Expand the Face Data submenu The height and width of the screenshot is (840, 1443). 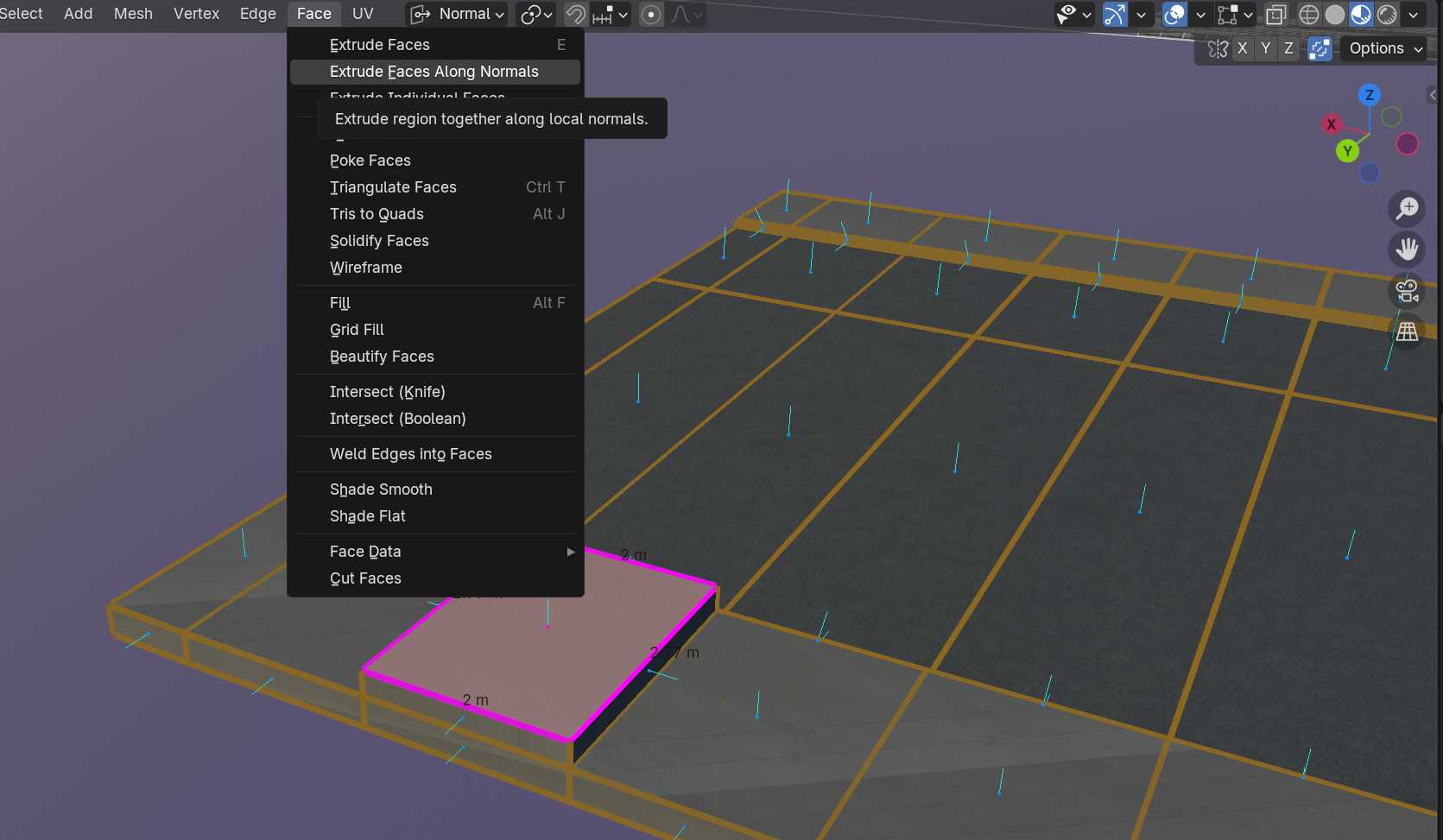435,552
